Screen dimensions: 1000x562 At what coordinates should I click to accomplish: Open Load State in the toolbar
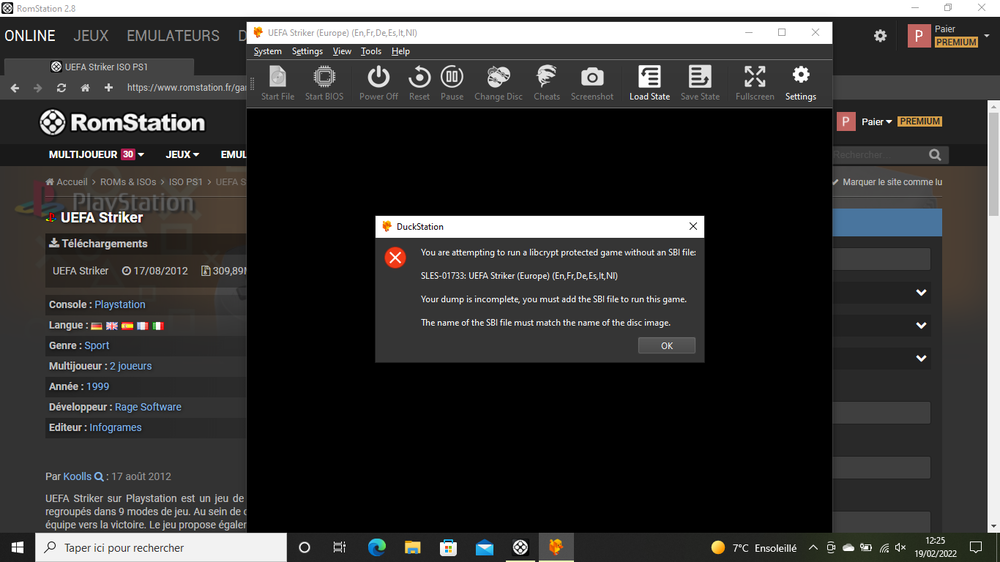tap(649, 82)
